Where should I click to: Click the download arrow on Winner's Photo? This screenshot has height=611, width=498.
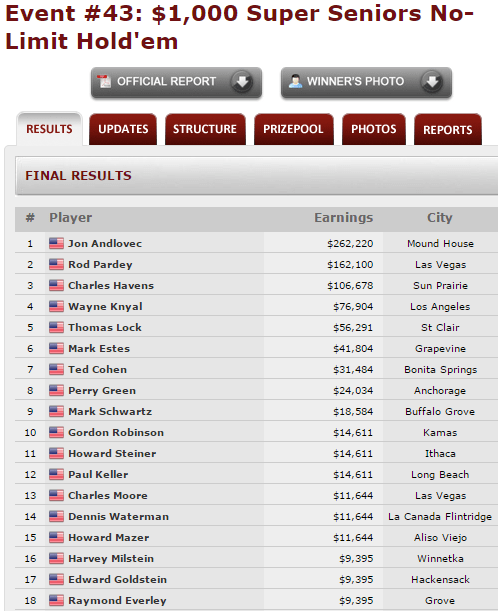[432, 81]
